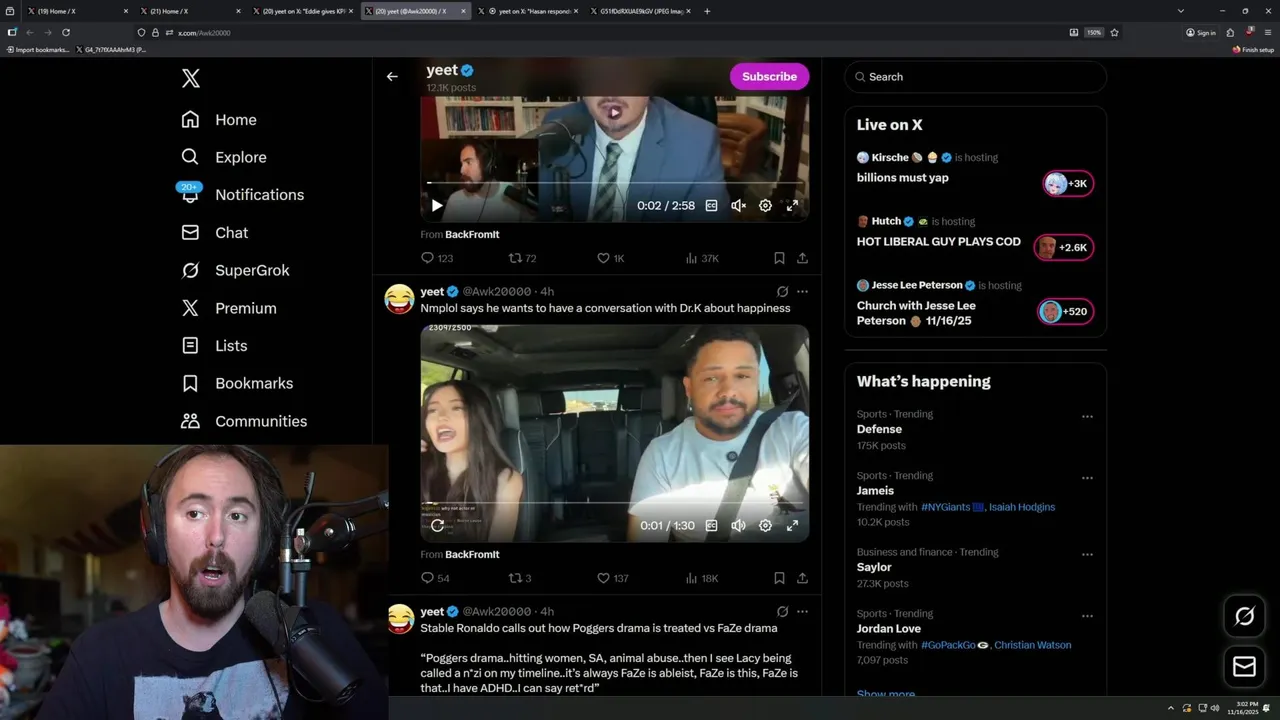Click browser Sign in button

point(1200,33)
